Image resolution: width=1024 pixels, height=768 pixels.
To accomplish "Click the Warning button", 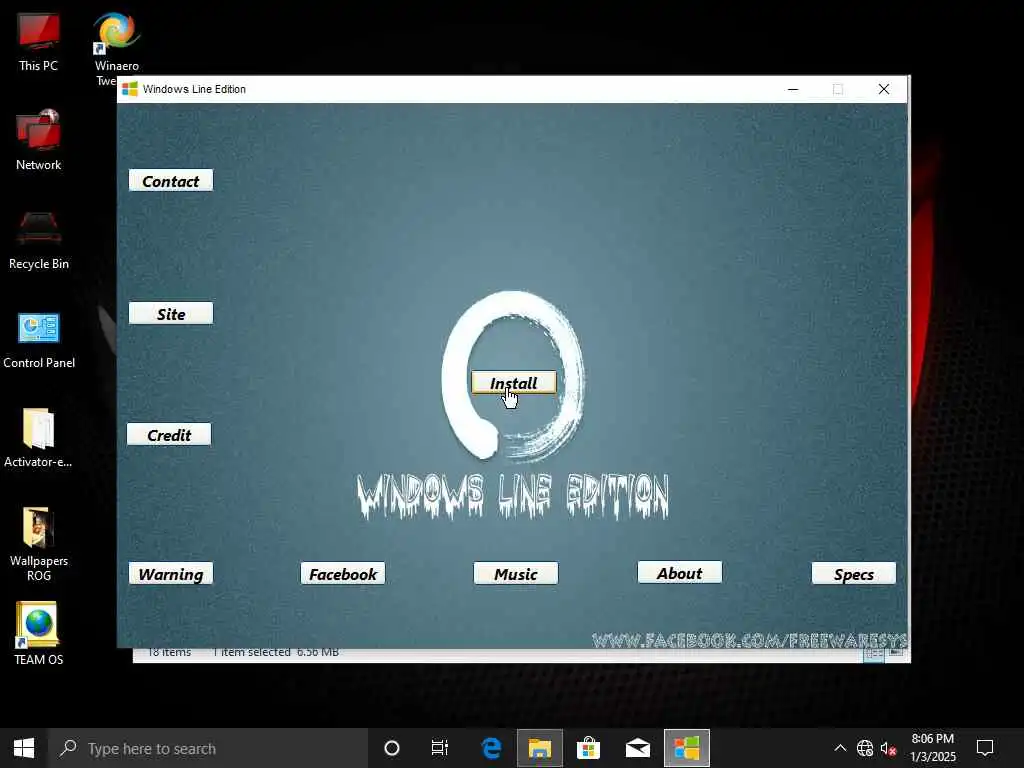I will coord(170,573).
